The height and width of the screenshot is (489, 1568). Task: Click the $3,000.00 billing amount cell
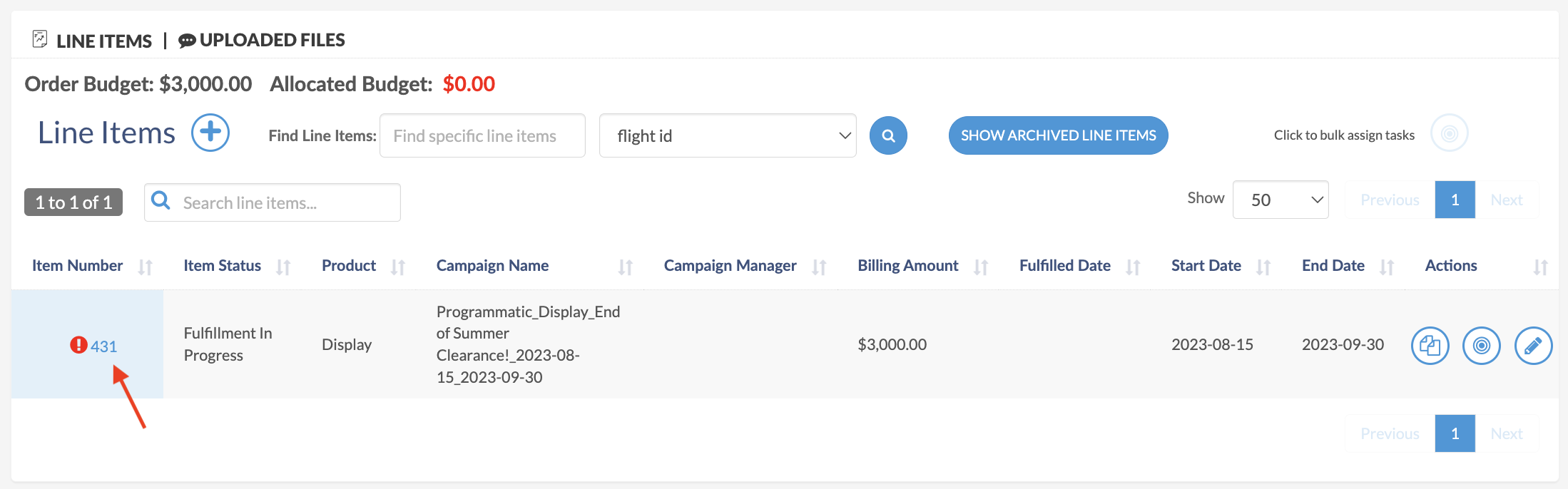(x=892, y=344)
